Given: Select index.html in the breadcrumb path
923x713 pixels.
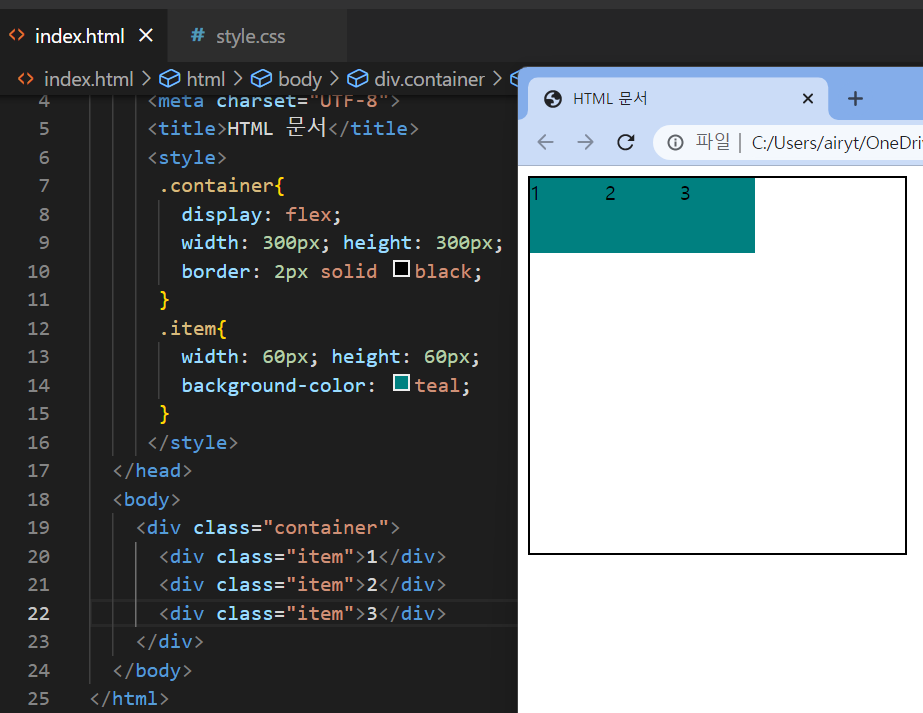Looking at the screenshot, I should click(89, 79).
